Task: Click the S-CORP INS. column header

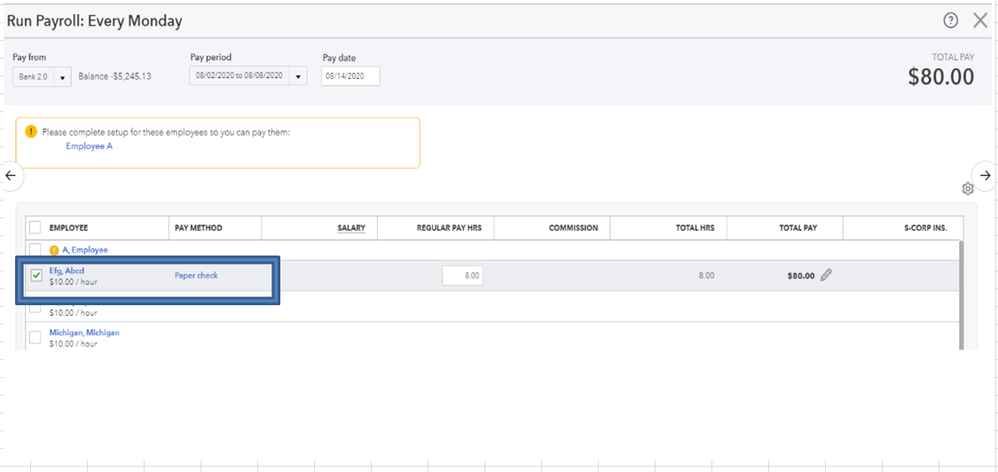Action: coord(925,228)
